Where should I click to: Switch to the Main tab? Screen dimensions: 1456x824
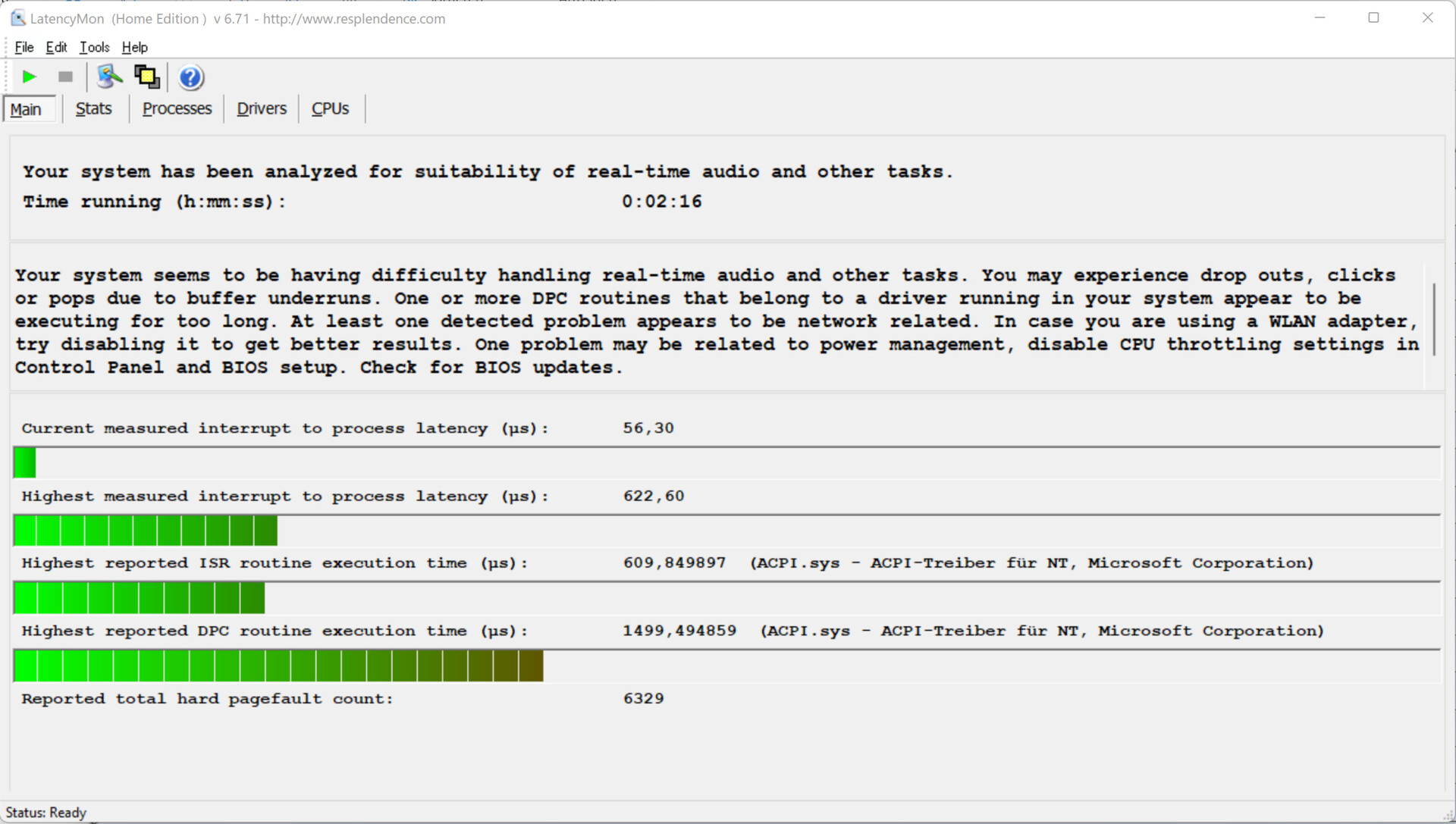tap(29, 109)
